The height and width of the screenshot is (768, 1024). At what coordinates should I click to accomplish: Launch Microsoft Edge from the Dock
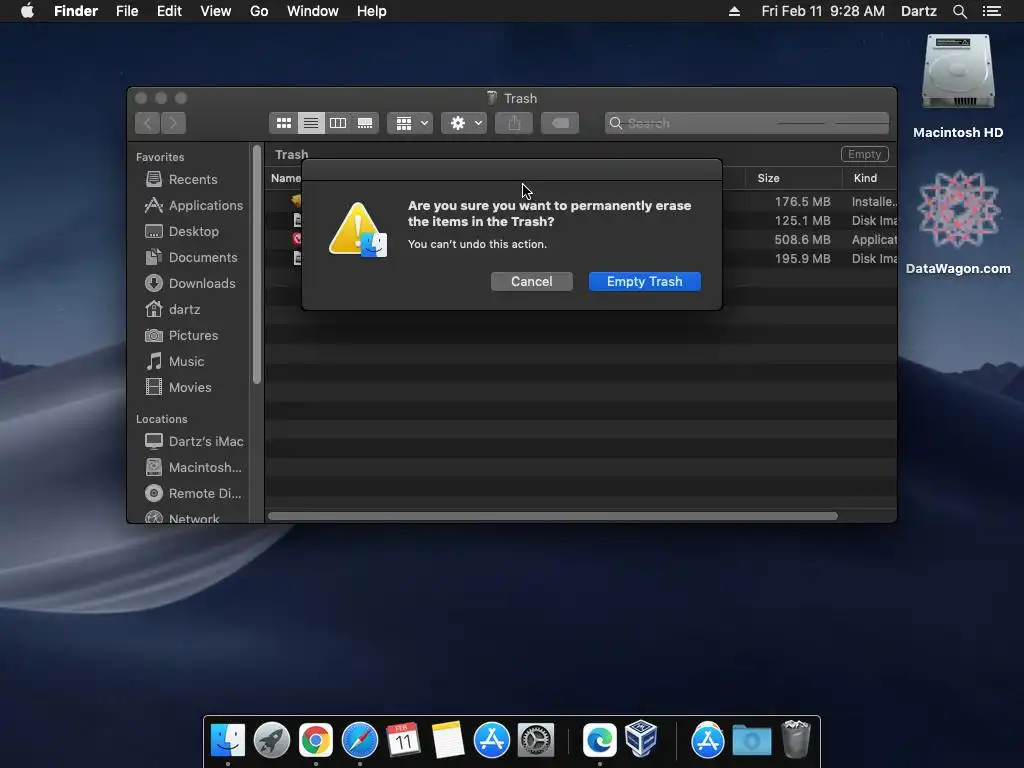(600, 740)
